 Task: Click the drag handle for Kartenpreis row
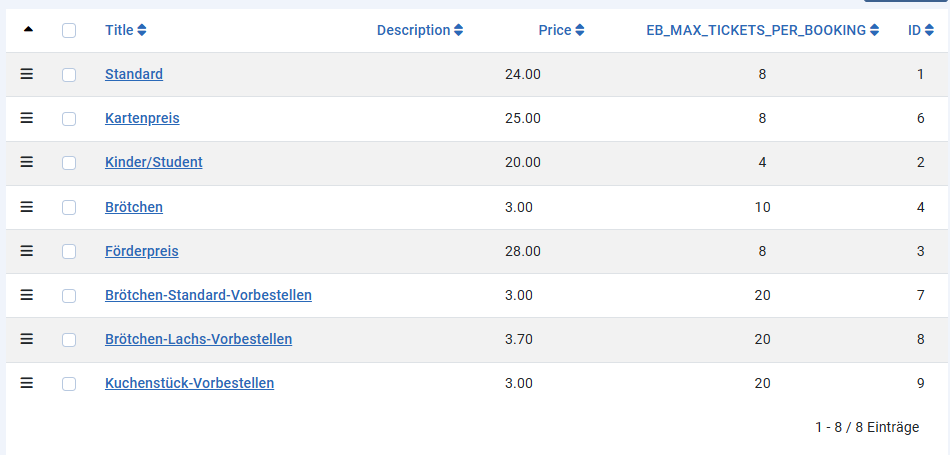click(x=27, y=118)
